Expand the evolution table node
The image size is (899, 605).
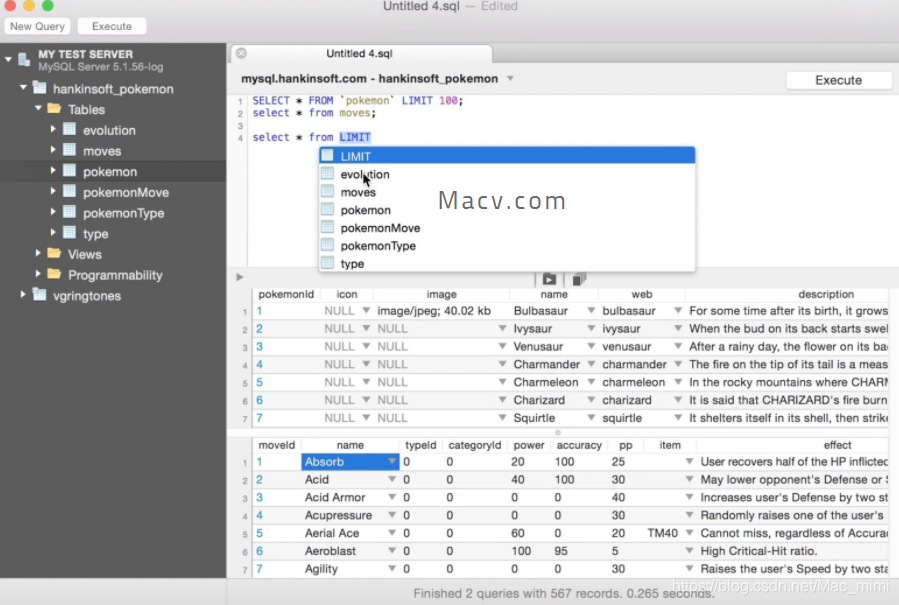[x=53, y=130]
